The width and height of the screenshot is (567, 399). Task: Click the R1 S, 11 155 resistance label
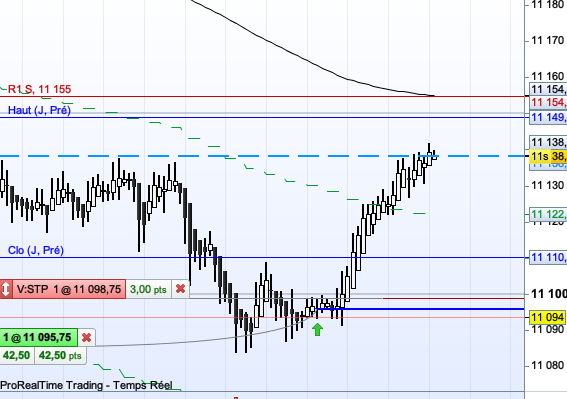pyautogui.click(x=39, y=89)
